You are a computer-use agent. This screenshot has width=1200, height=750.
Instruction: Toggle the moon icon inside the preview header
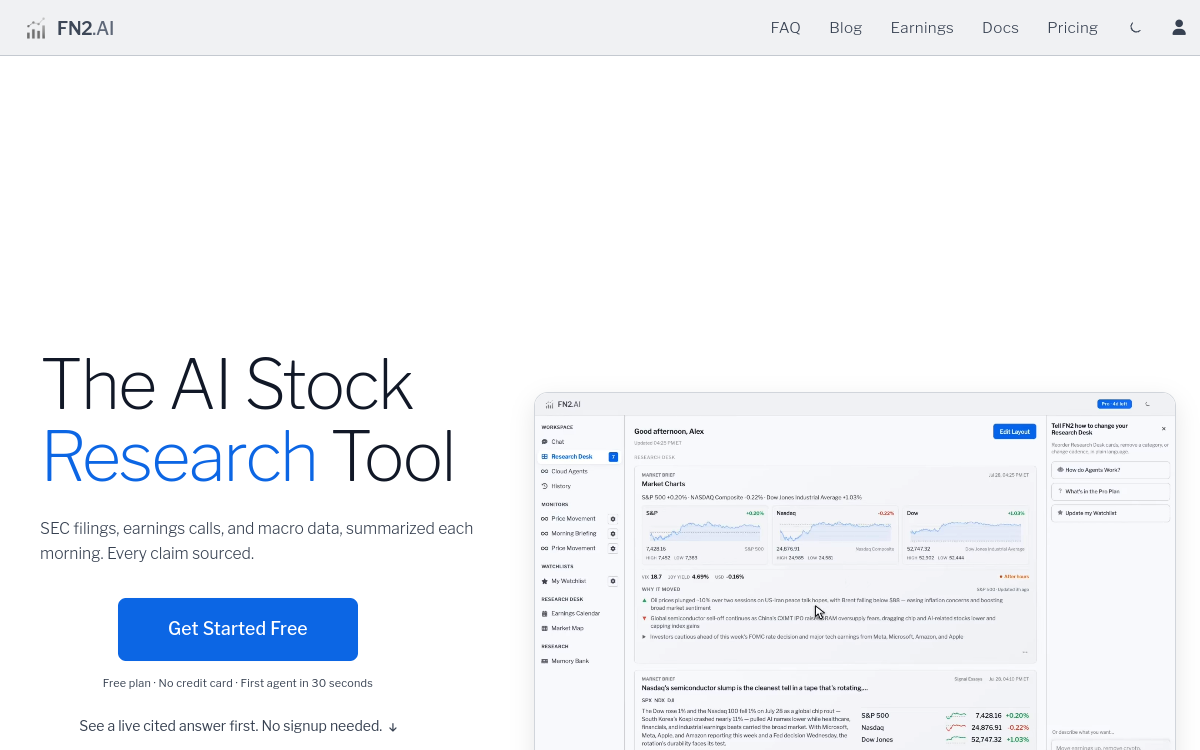pos(1147,404)
